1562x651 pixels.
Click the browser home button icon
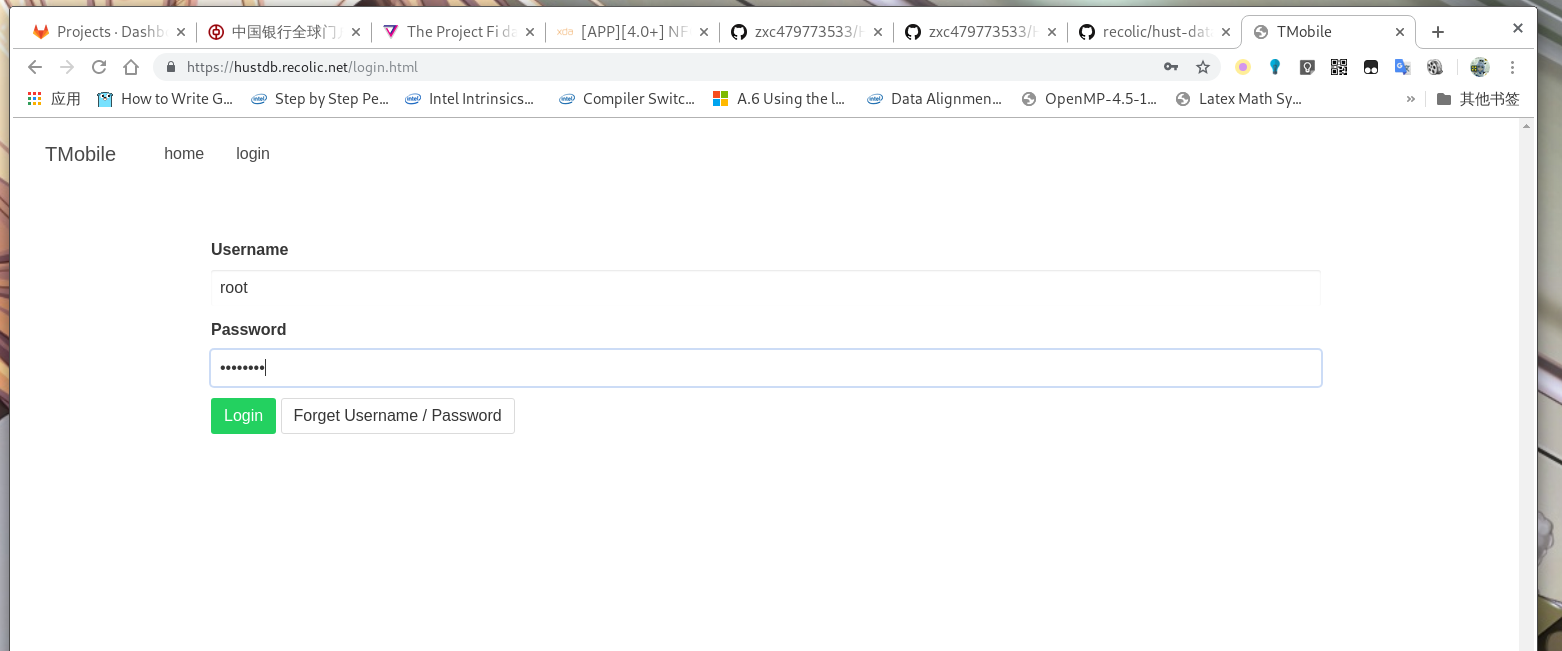click(131, 67)
